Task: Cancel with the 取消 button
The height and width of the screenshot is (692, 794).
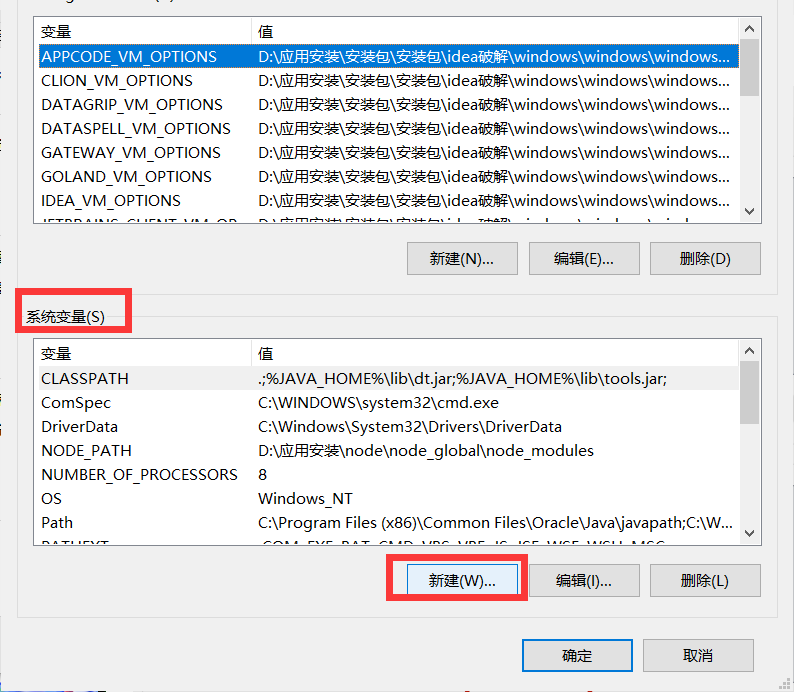Action: click(698, 656)
